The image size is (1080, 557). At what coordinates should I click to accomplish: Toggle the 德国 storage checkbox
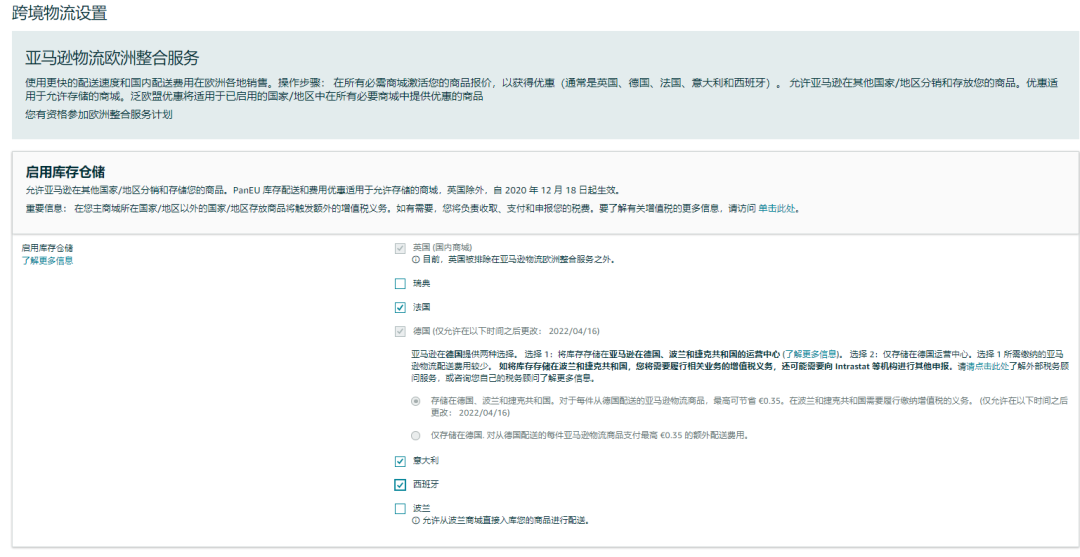click(400, 331)
